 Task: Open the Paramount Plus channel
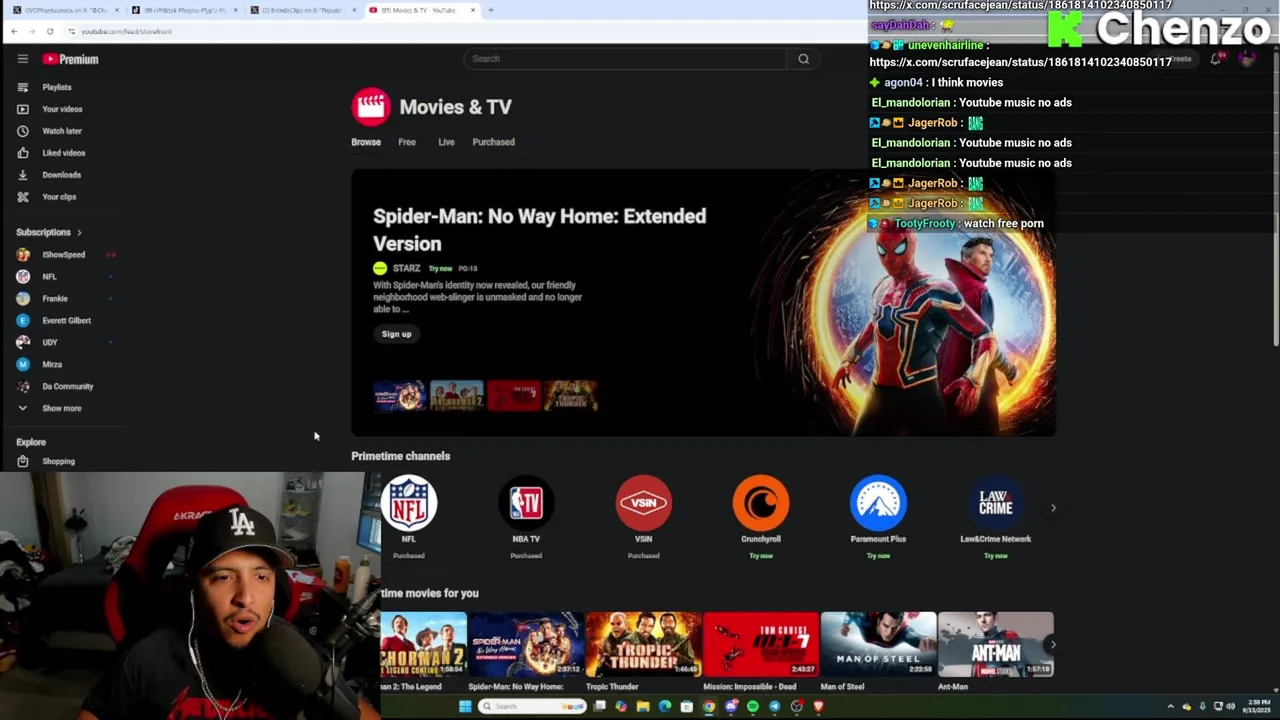(878, 503)
